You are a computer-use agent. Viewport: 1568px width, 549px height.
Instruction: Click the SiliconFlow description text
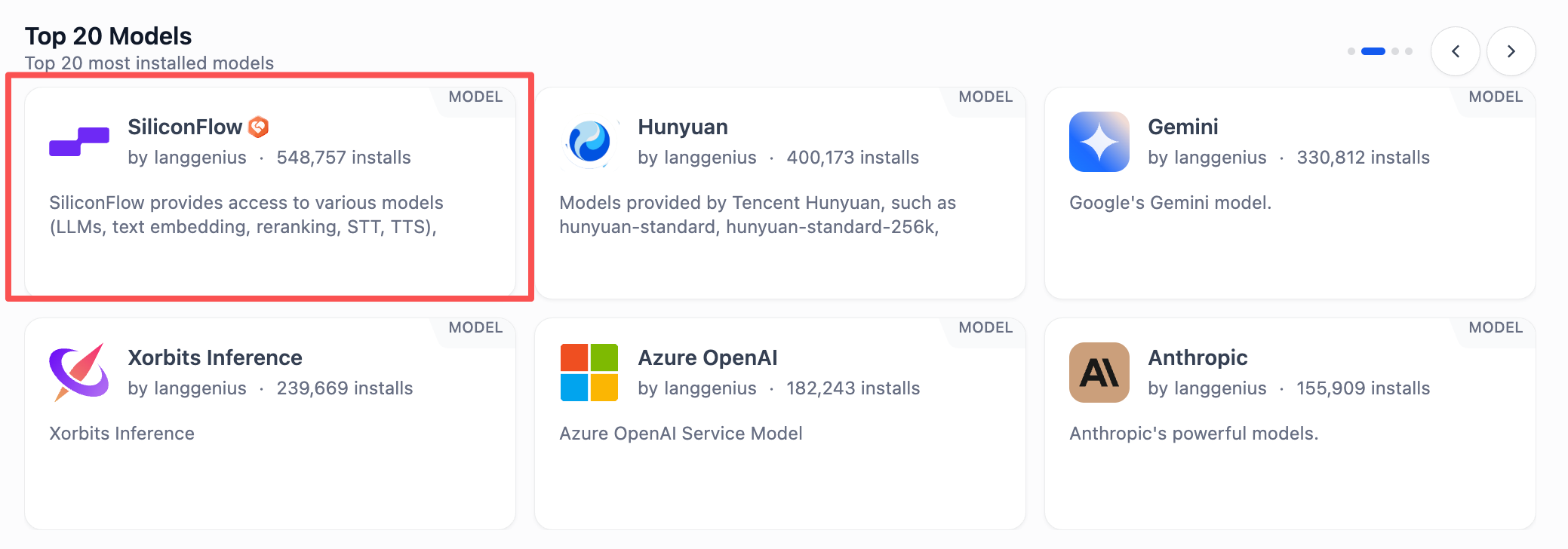pyautogui.click(x=246, y=215)
